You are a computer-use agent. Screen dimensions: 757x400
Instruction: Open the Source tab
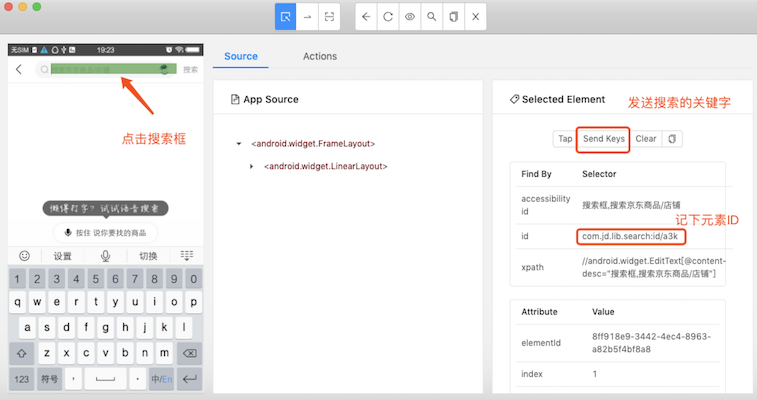[241, 56]
